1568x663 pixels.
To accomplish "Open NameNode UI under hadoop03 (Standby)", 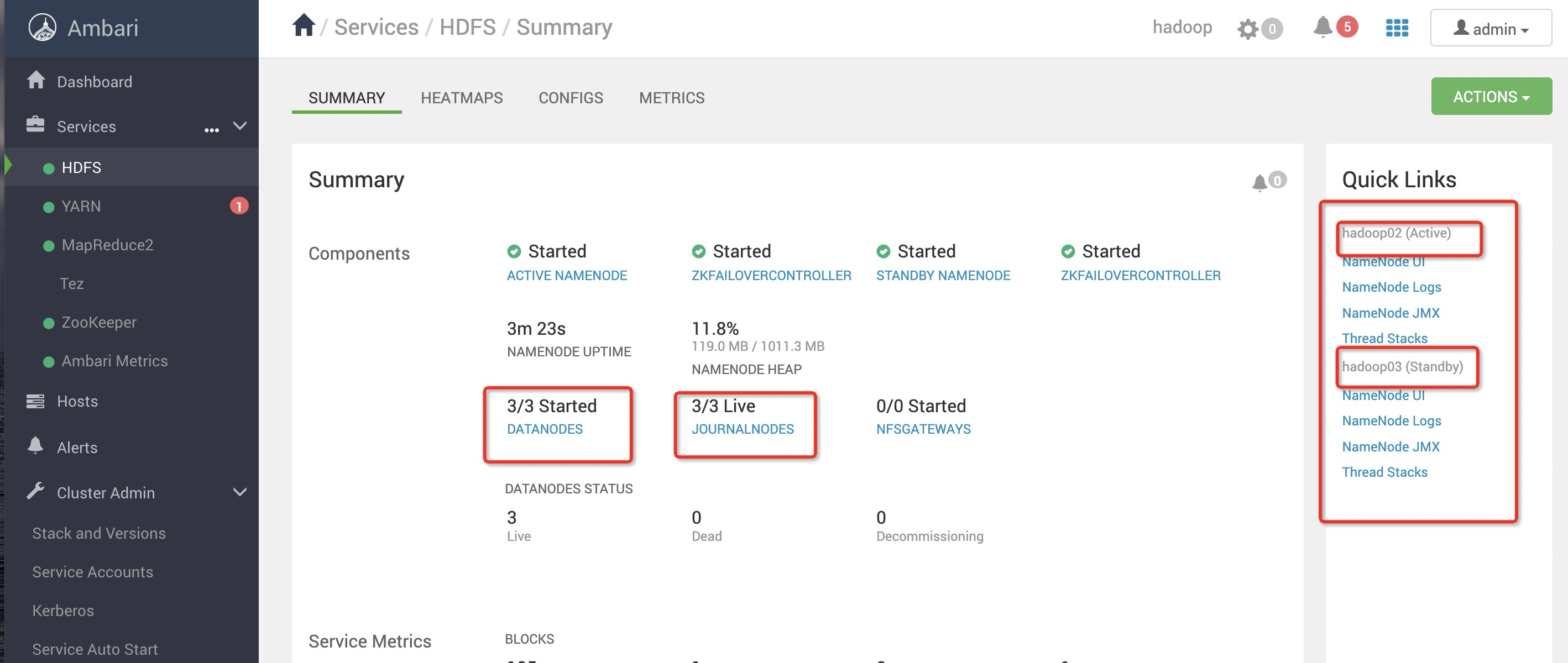I will tap(1383, 396).
